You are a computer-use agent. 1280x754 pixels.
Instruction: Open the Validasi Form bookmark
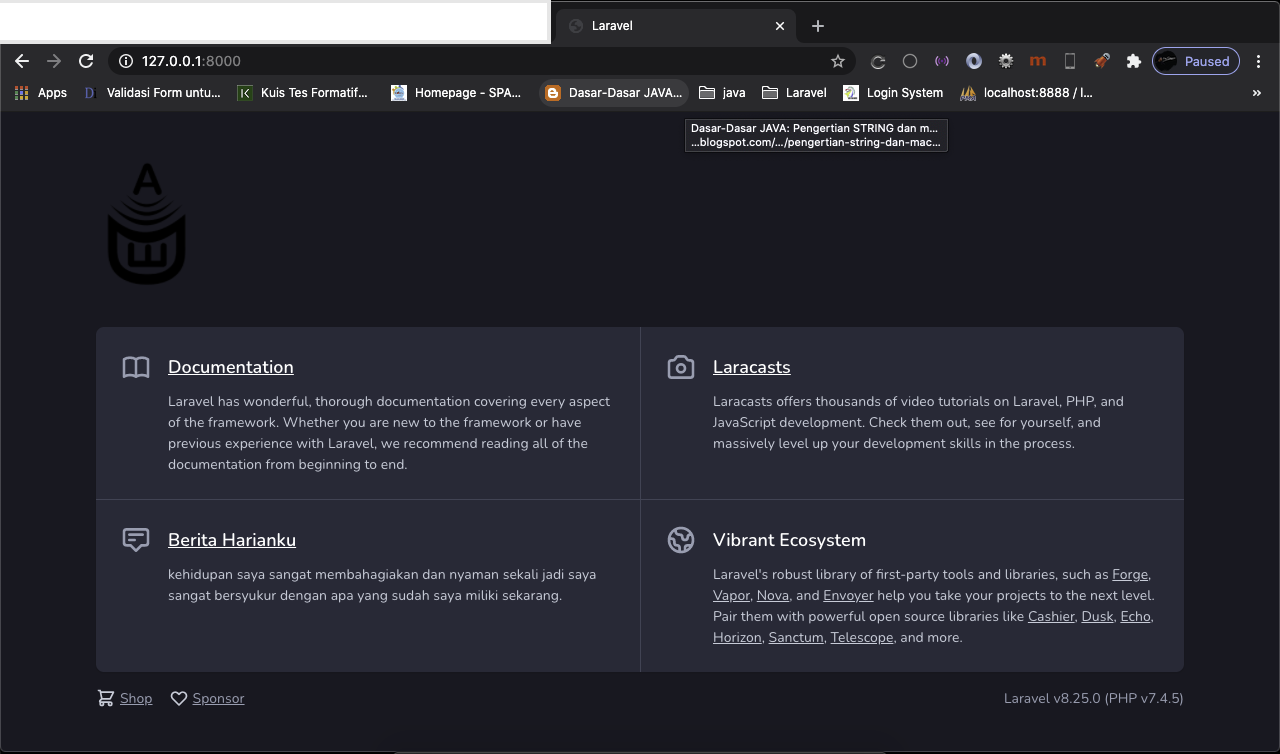pyautogui.click(x=151, y=93)
